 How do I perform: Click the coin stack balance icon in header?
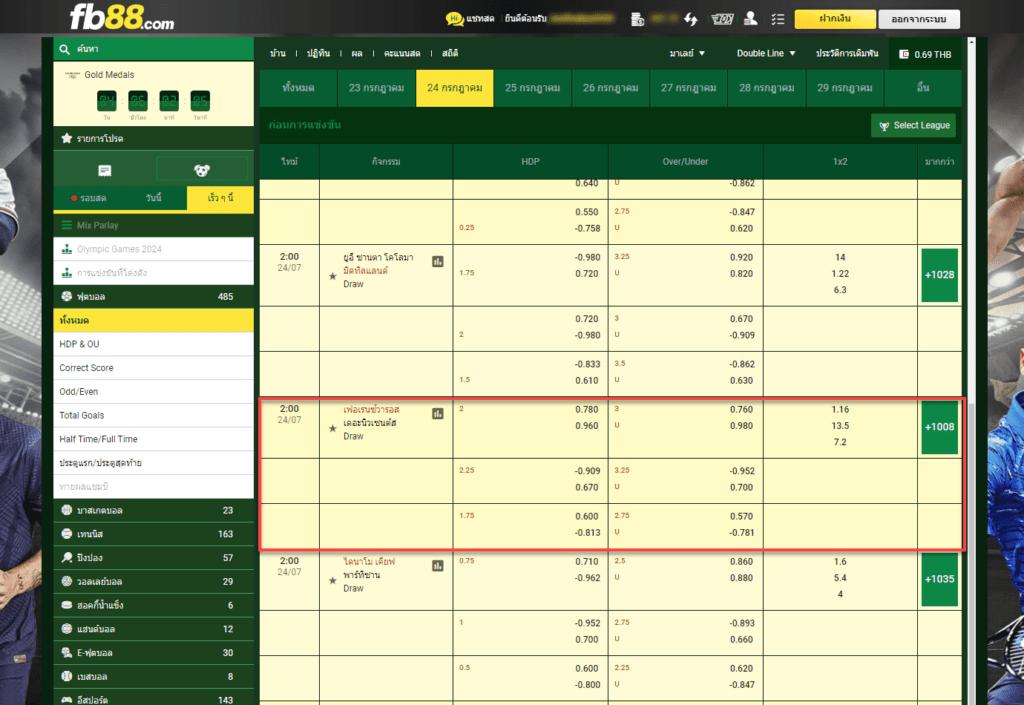click(637, 19)
